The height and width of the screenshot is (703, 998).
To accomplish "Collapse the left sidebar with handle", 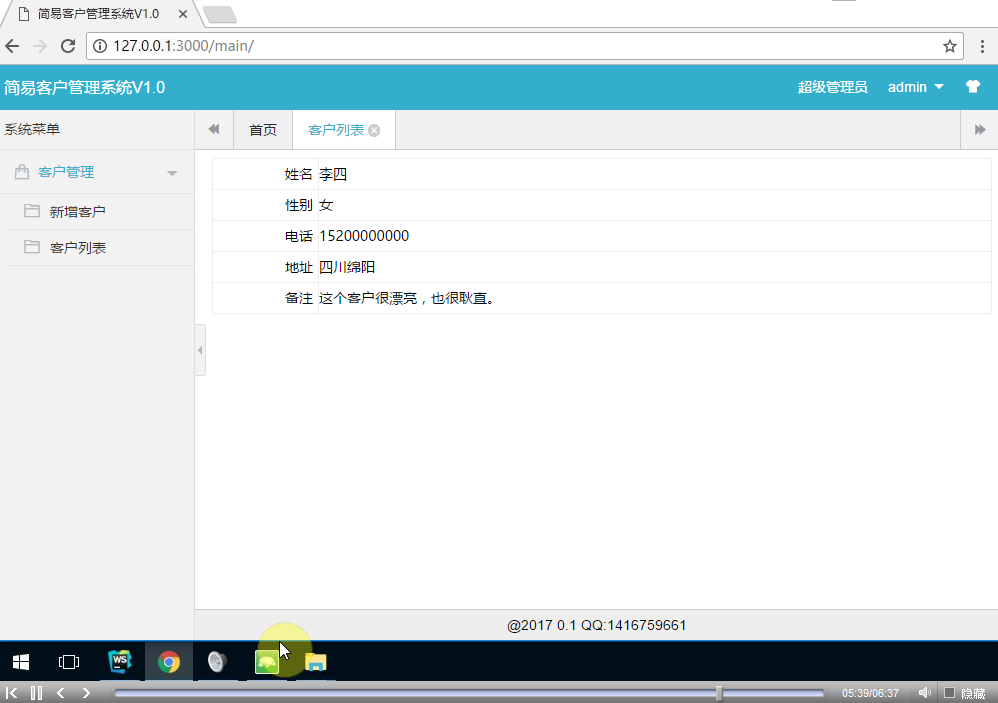I will pyautogui.click(x=200, y=350).
